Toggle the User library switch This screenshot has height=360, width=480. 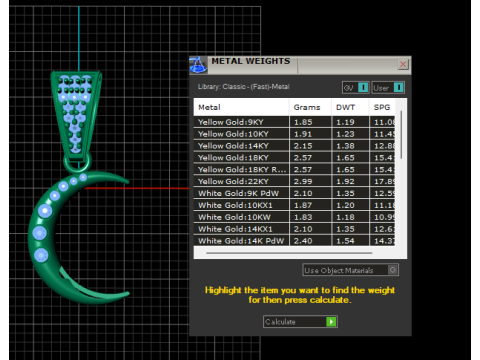coord(388,88)
